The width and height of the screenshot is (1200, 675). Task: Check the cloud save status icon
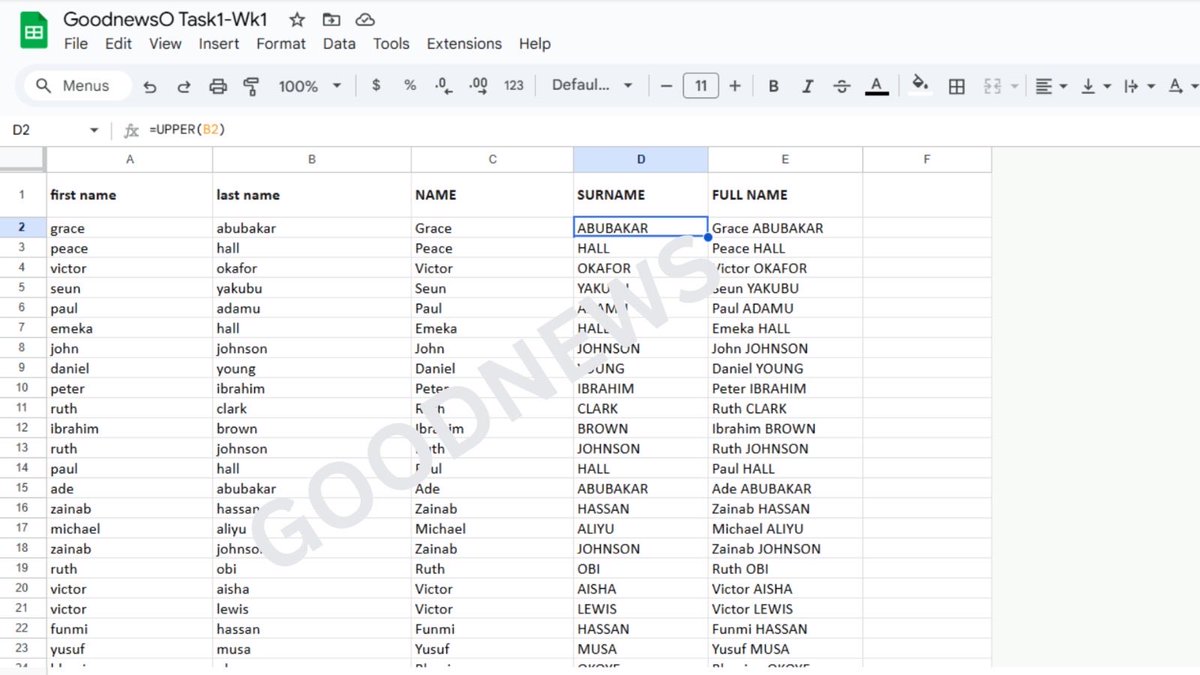point(365,19)
